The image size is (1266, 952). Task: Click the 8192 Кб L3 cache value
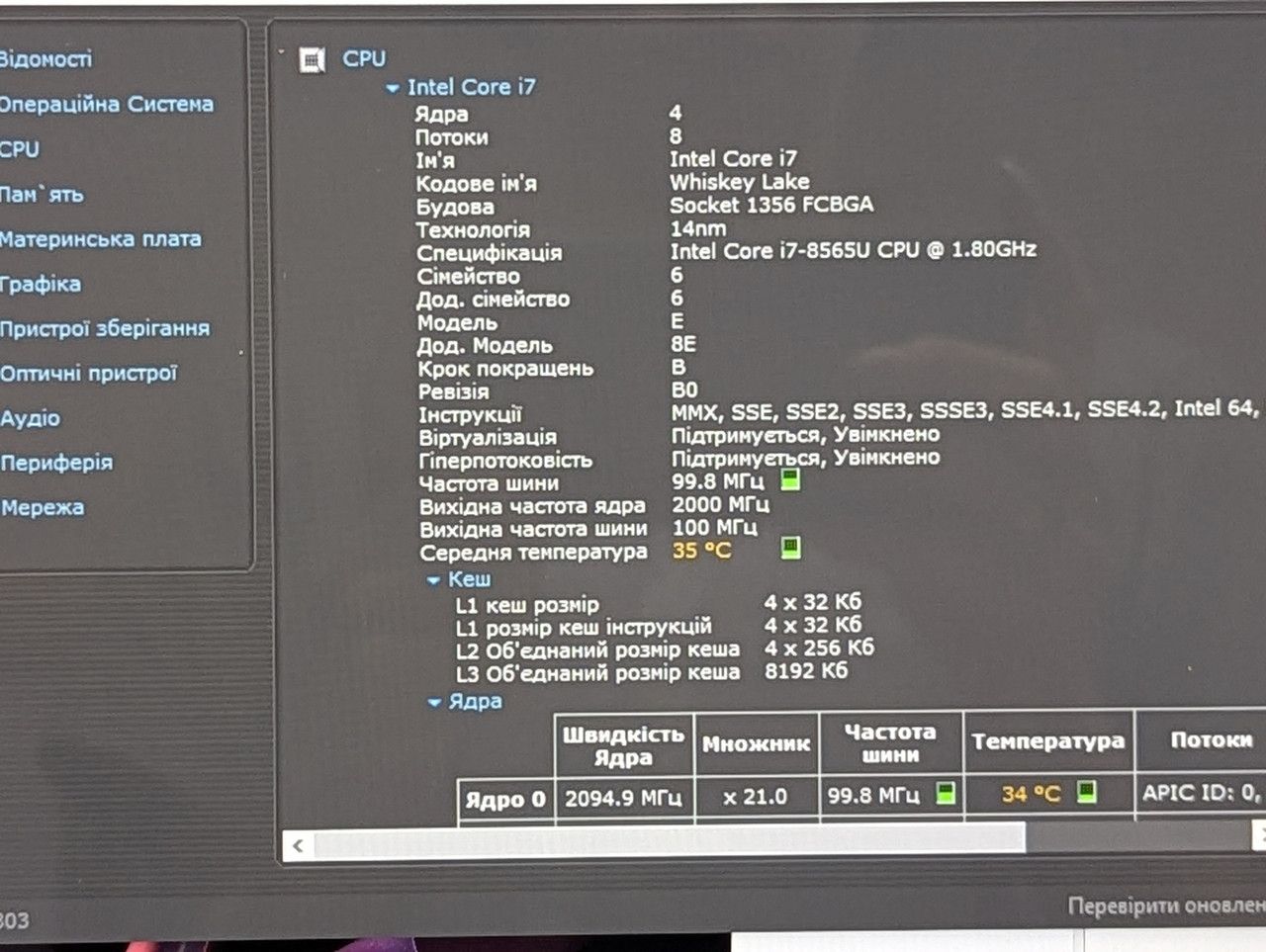(806, 671)
